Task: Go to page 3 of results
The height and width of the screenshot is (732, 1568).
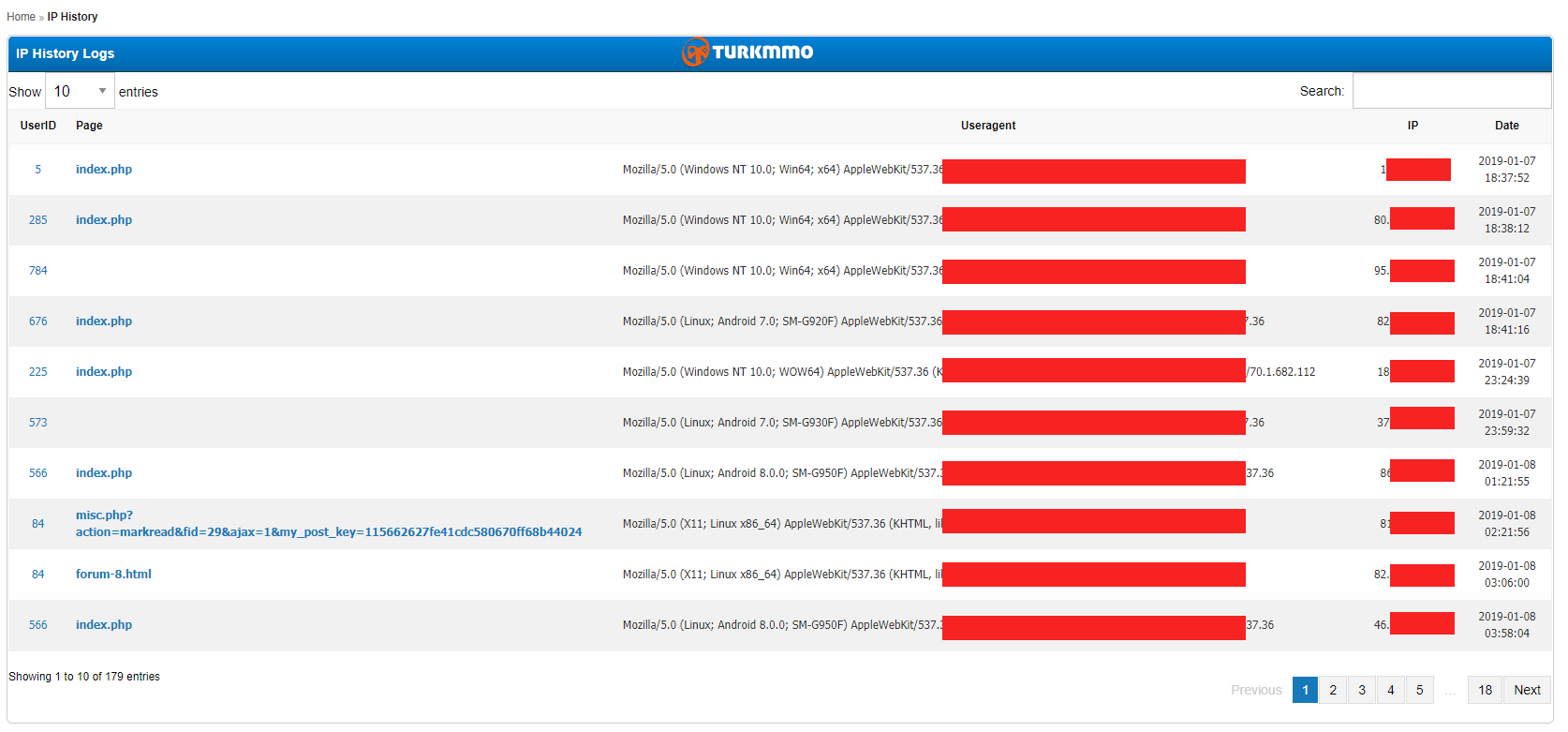Action: point(1362,690)
